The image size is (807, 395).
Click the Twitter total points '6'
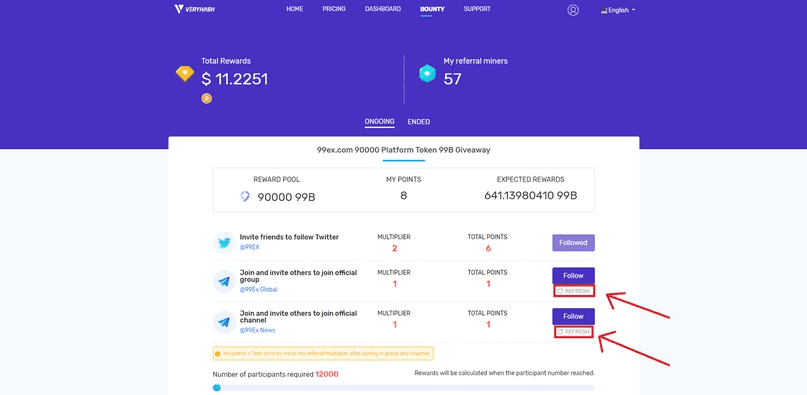coord(487,248)
